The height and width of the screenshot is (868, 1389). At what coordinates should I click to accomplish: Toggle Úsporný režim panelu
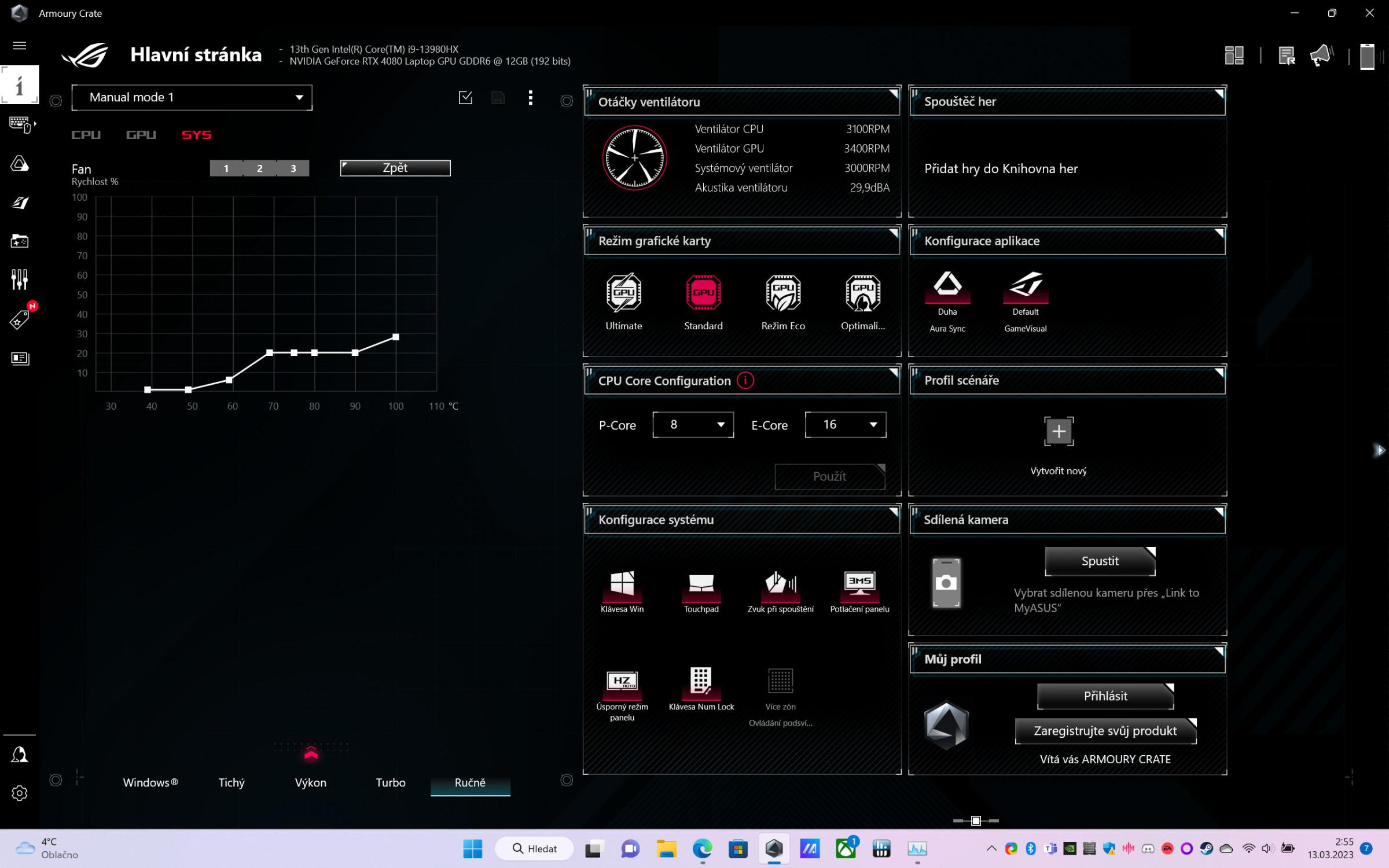[x=622, y=695]
